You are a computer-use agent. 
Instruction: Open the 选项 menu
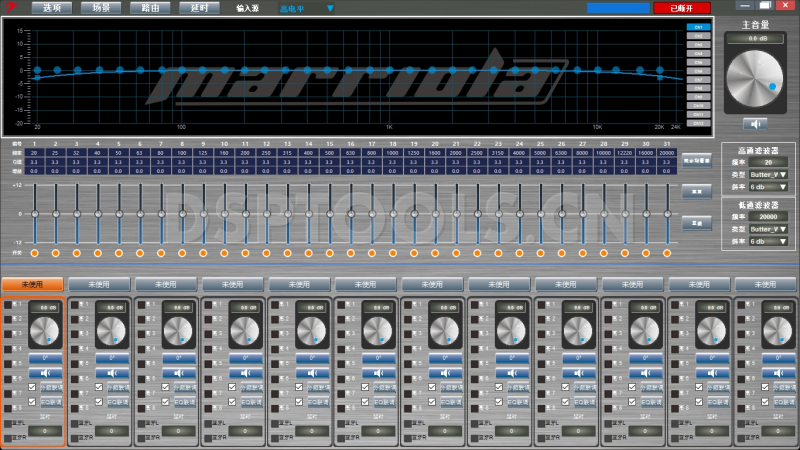click(53, 8)
